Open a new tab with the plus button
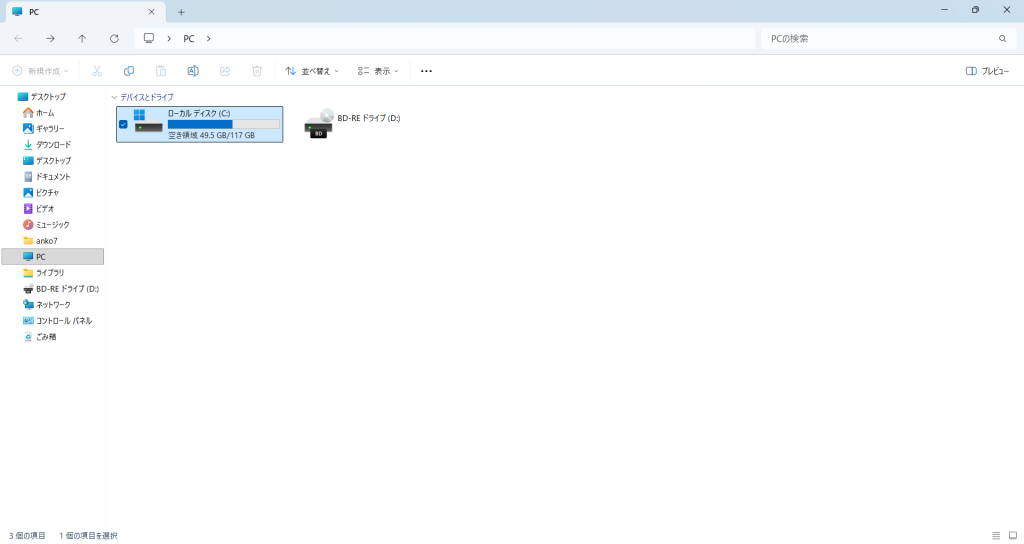 [x=181, y=12]
